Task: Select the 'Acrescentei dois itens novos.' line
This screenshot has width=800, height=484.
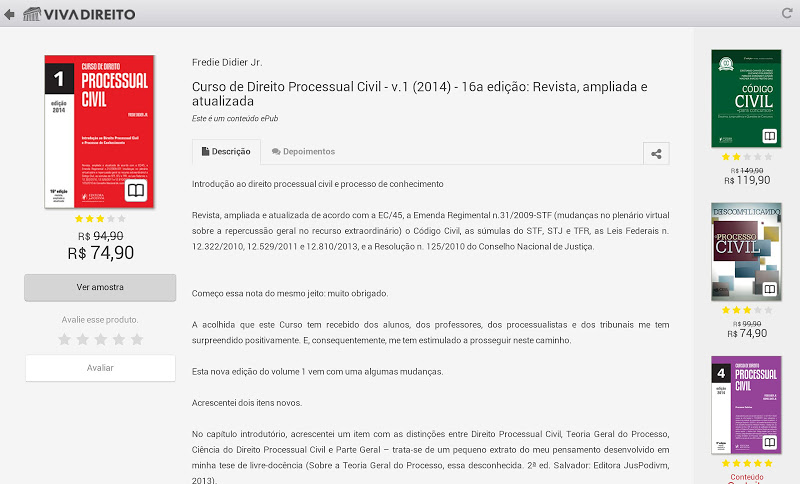Action: click(x=247, y=403)
